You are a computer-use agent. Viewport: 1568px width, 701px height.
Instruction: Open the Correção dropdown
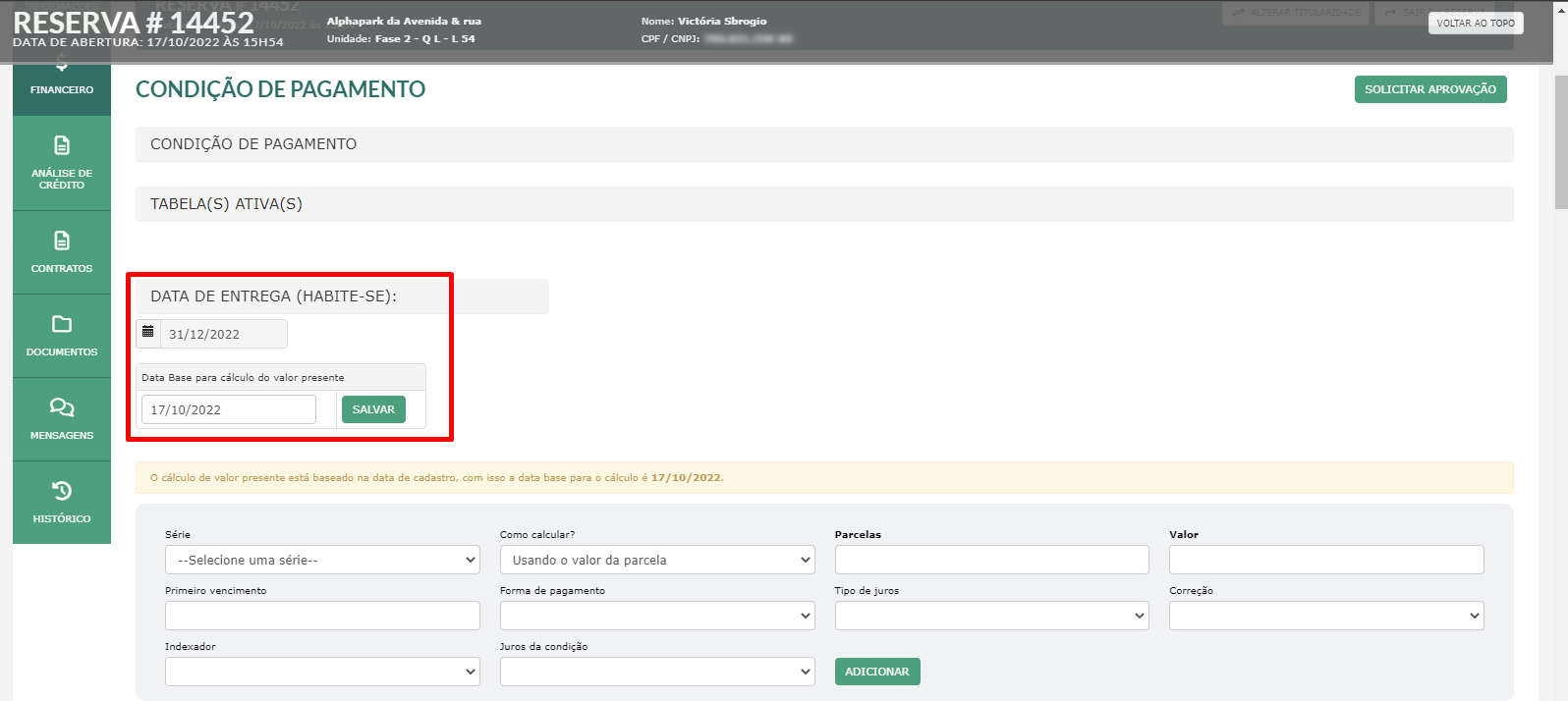tap(1326, 616)
